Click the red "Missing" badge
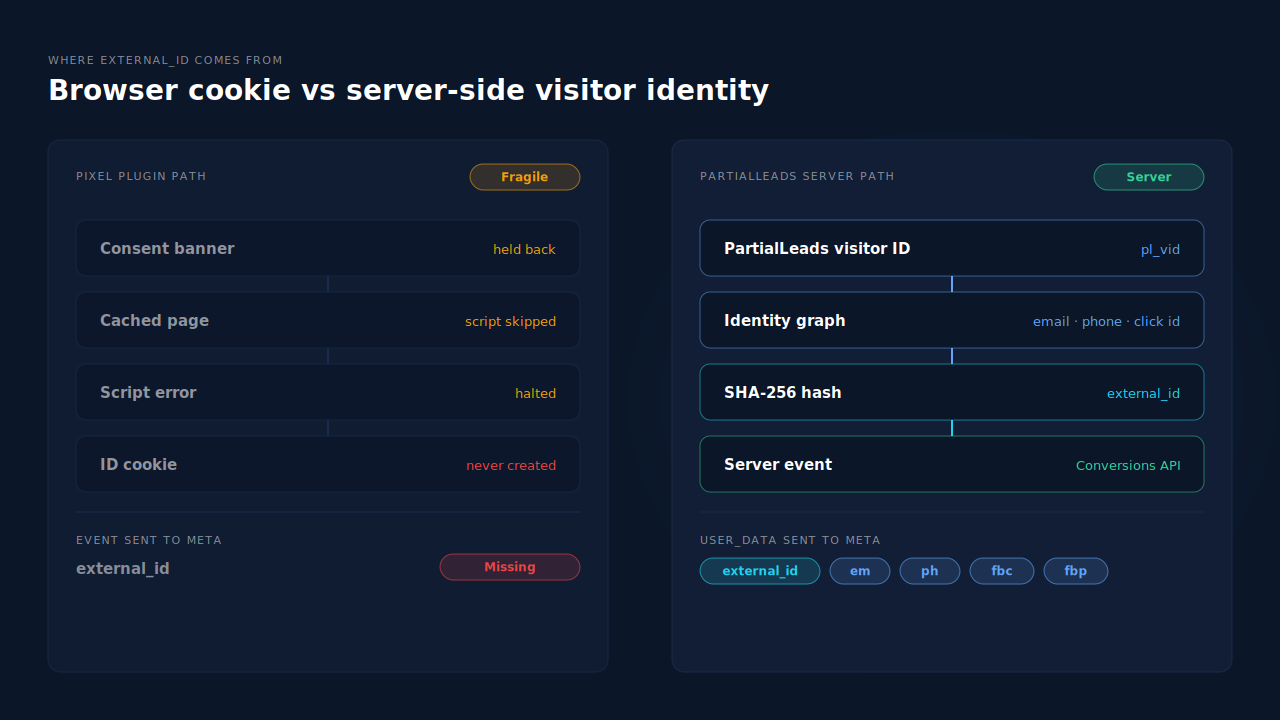This screenshot has width=1280, height=720. (510, 567)
